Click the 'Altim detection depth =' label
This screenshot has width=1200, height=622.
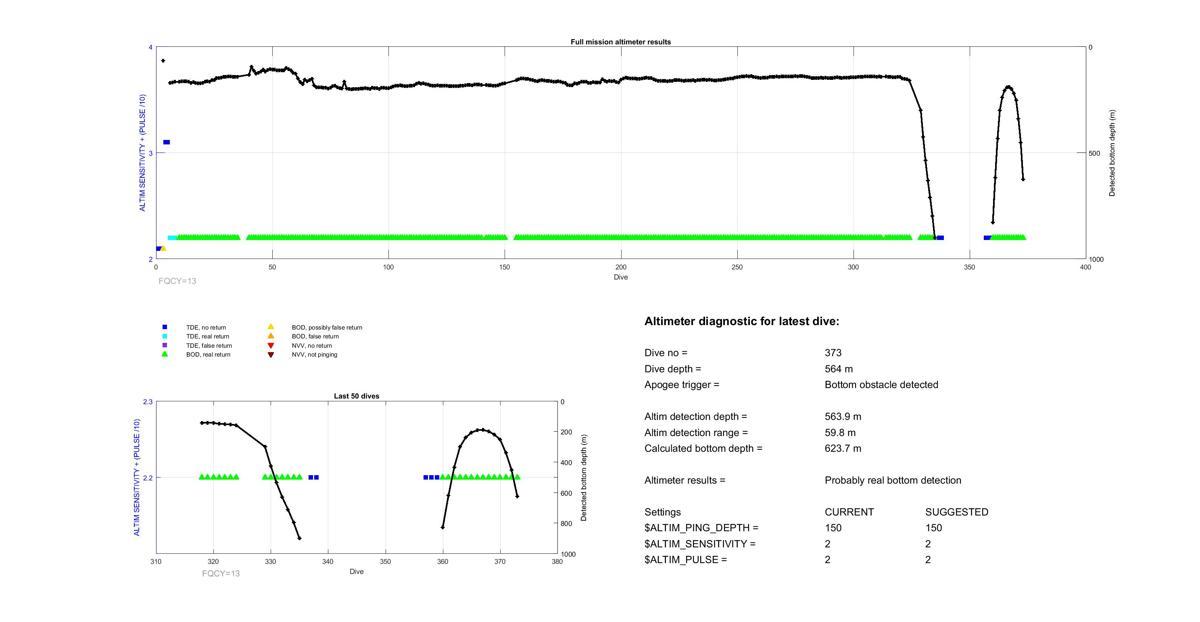point(695,417)
